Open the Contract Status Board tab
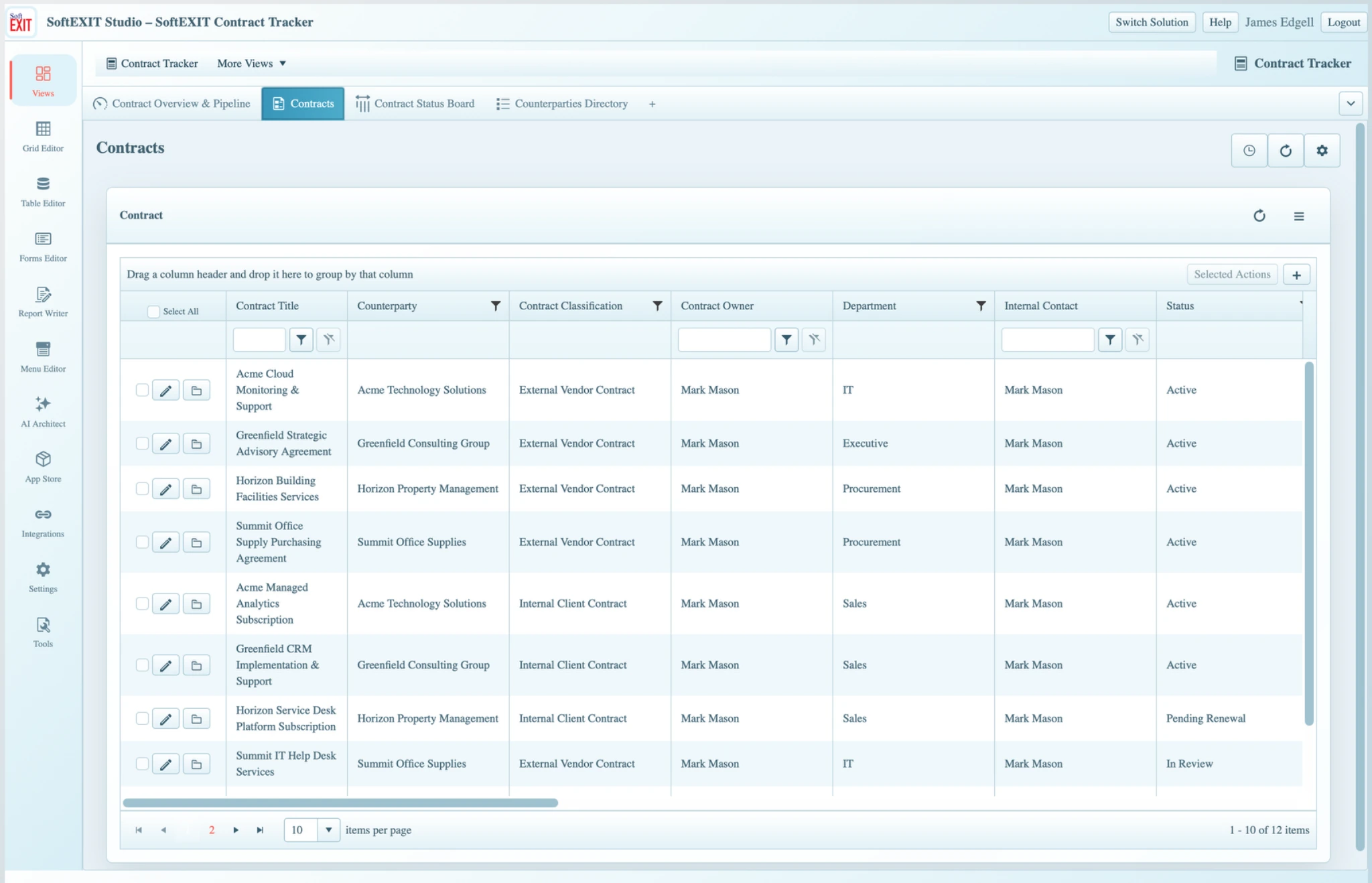1372x883 pixels. (x=415, y=104)
